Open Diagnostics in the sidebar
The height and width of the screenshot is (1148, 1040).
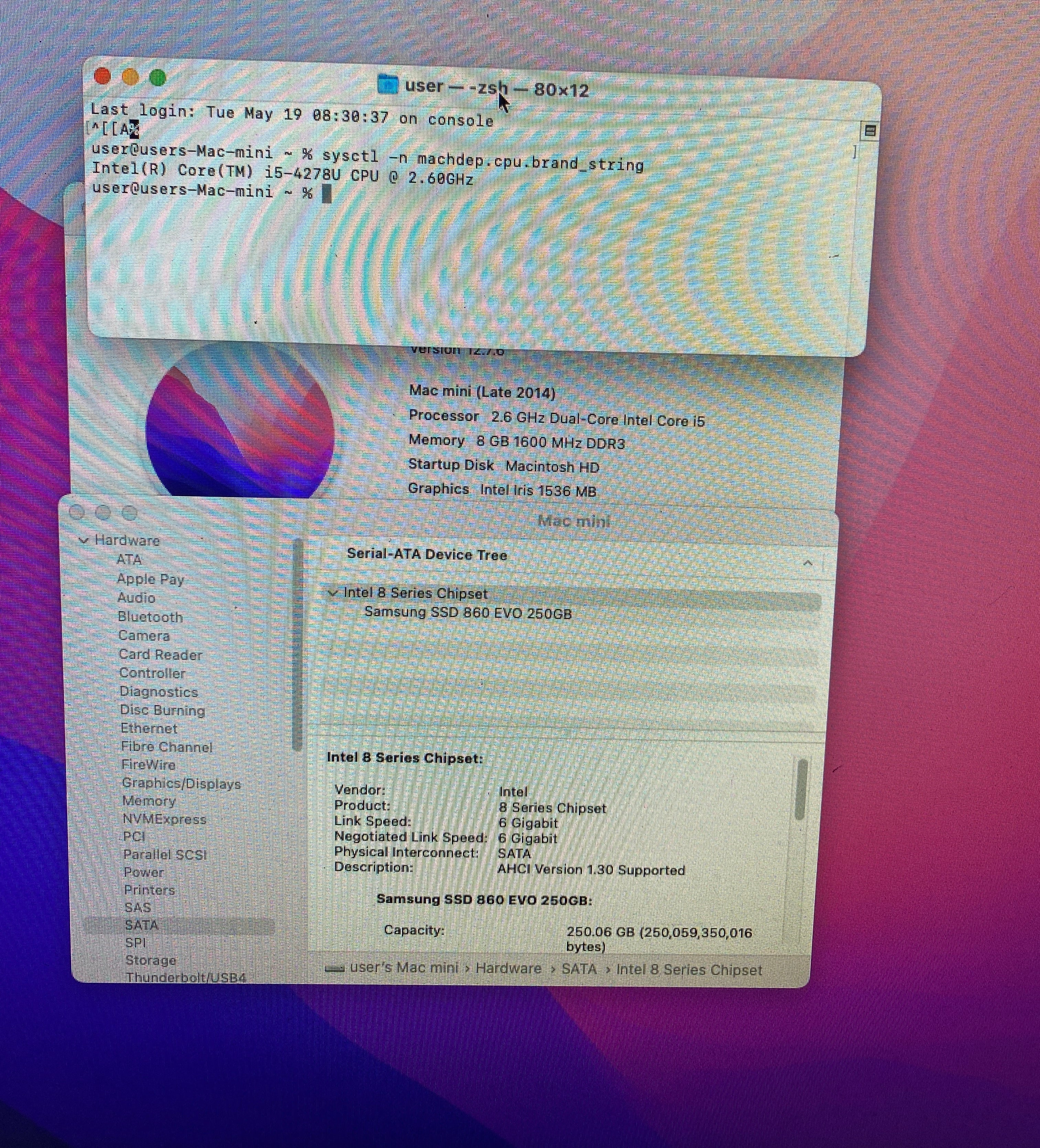(x=159, y=692)
